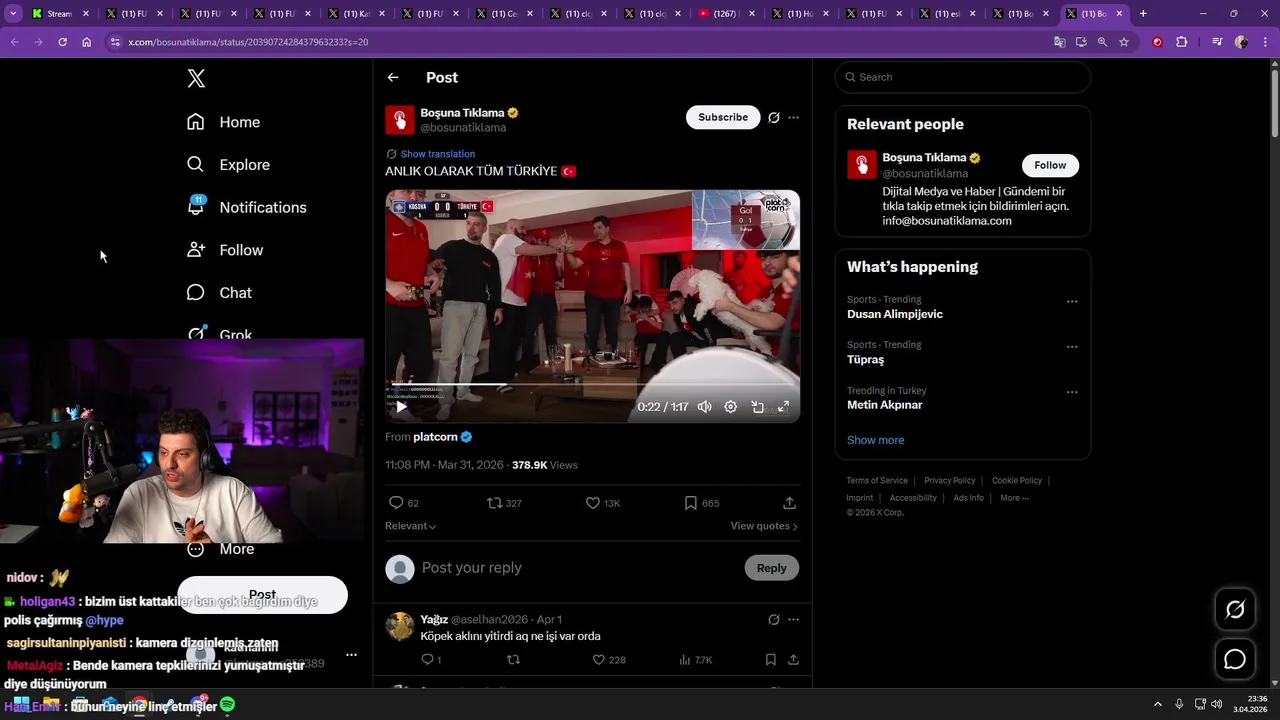
Task: Open Spotify from the taskbar
Action: point(227,705)
